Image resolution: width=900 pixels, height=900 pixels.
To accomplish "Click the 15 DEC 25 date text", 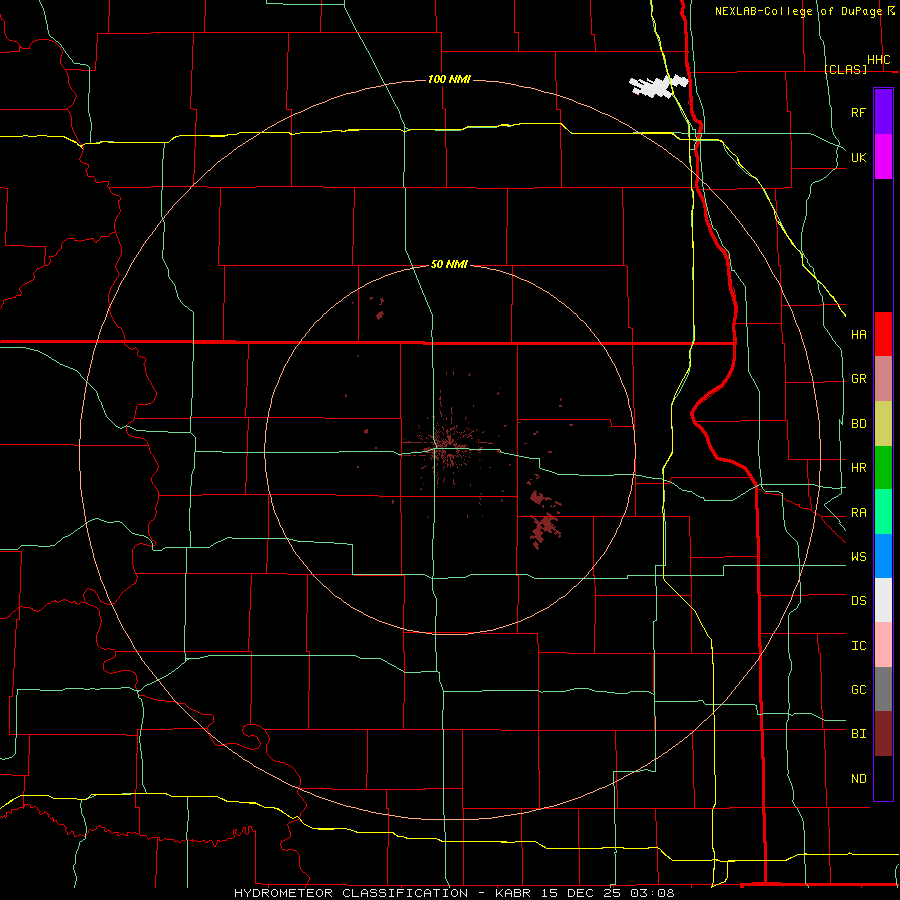I will (580, 893).
